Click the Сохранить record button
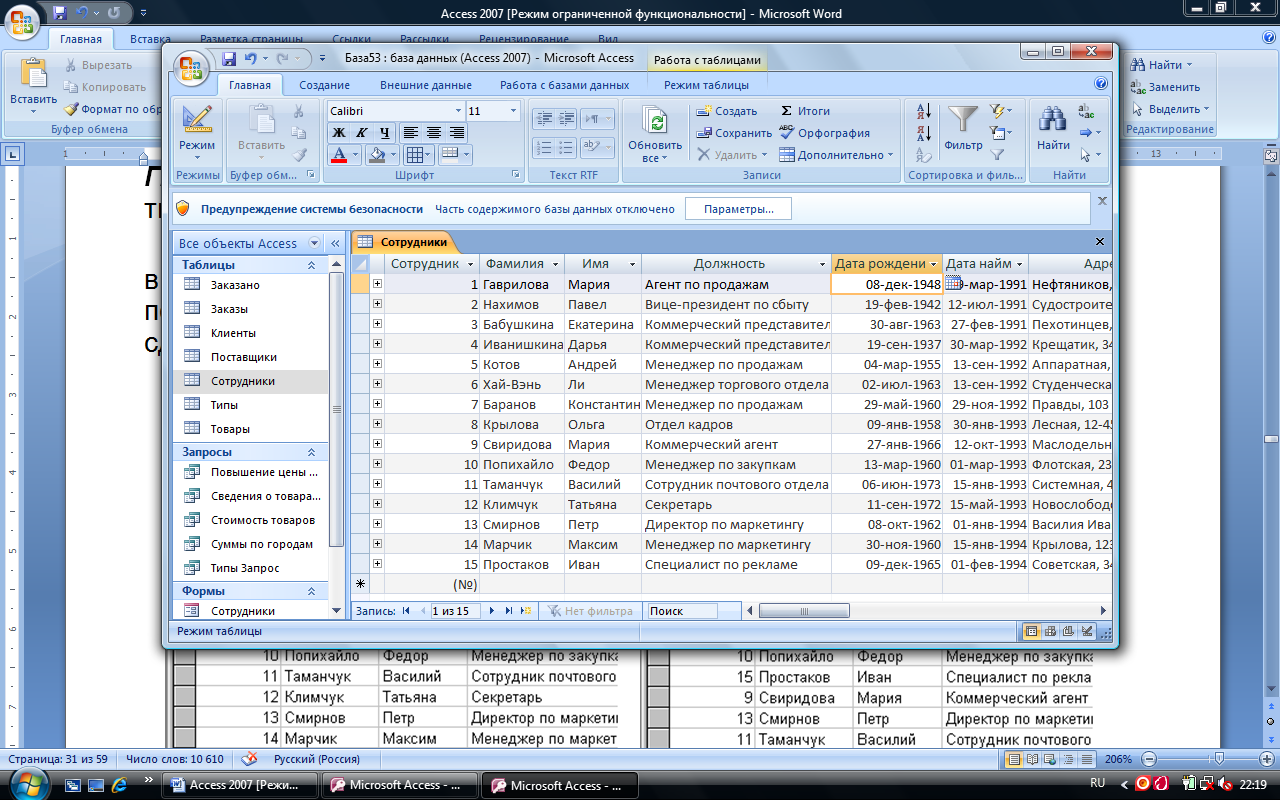This screenshot has height=800, width=1280. (734, 133)
